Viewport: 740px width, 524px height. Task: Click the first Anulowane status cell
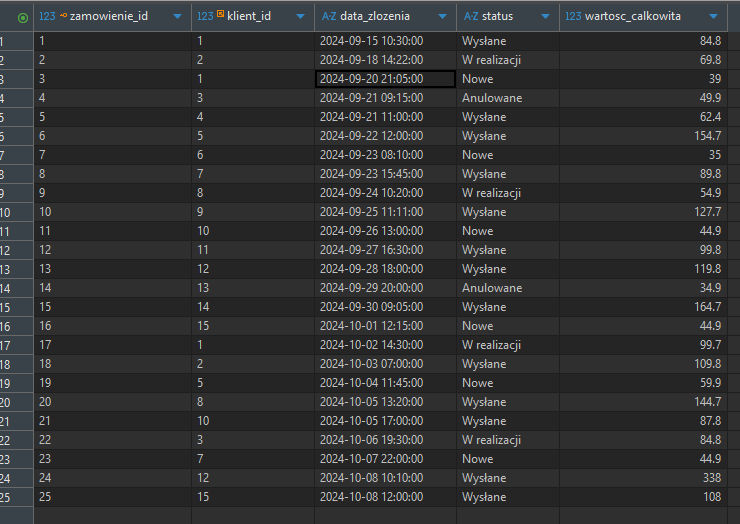492,98
